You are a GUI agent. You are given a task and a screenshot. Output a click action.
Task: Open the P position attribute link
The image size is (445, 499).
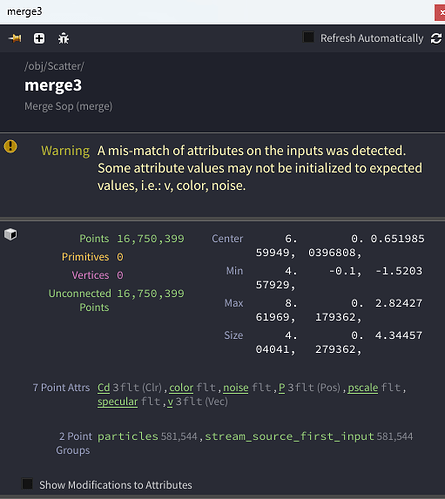[x=282, y=388]
